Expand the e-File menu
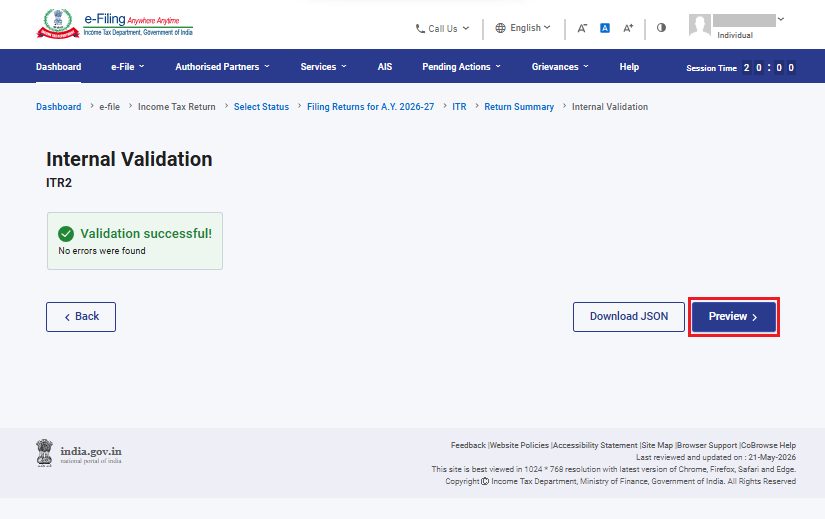 pos(127,67)
